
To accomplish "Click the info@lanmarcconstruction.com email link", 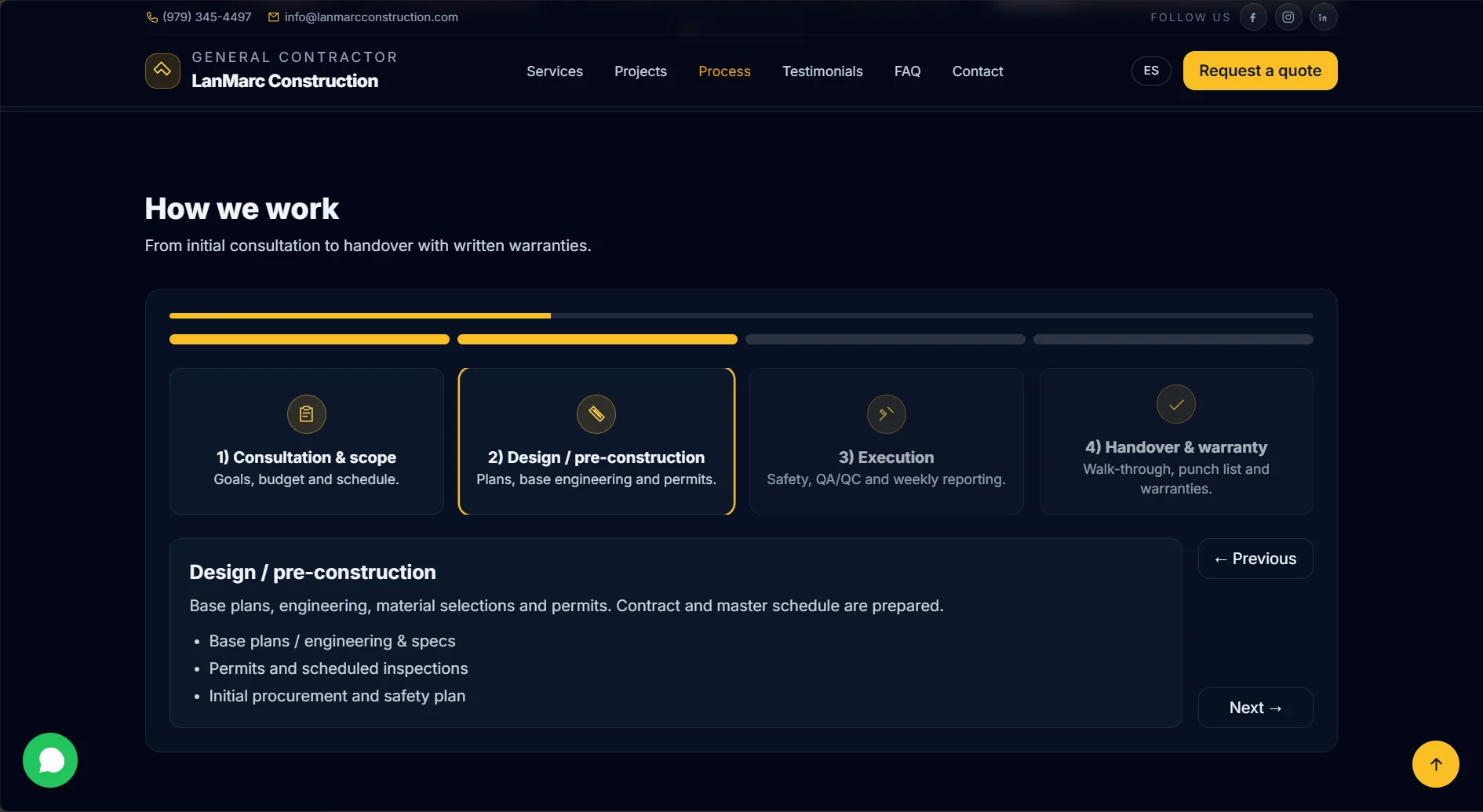I will (370, 17).
